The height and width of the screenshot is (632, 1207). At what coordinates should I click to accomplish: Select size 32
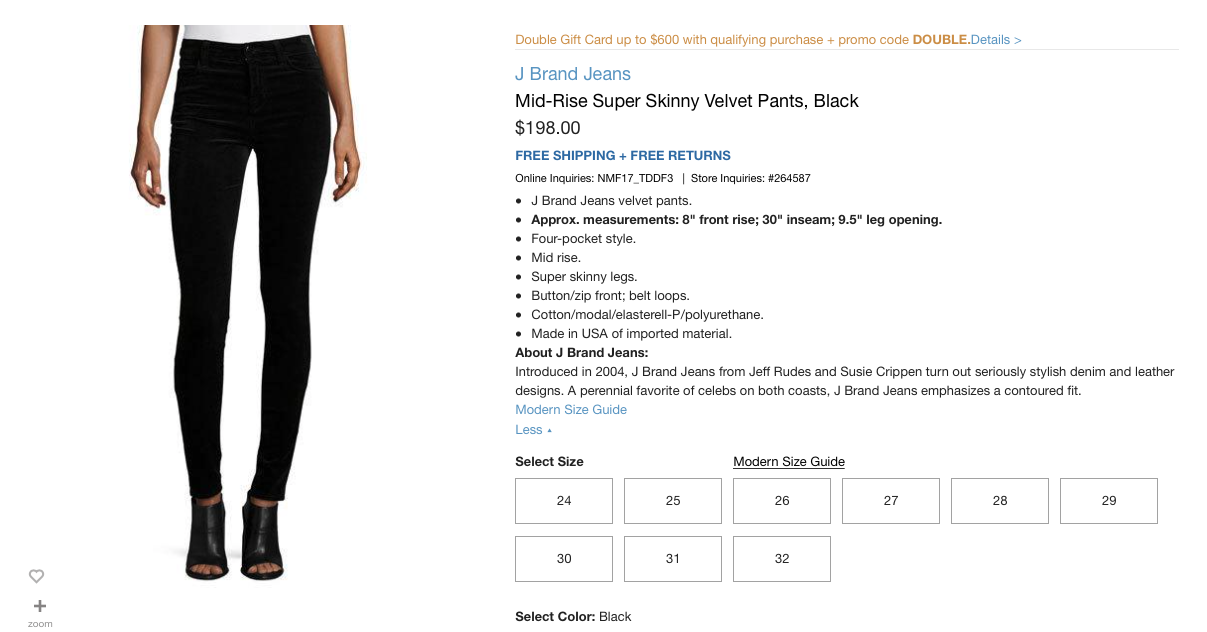click(x=781, y=558)
